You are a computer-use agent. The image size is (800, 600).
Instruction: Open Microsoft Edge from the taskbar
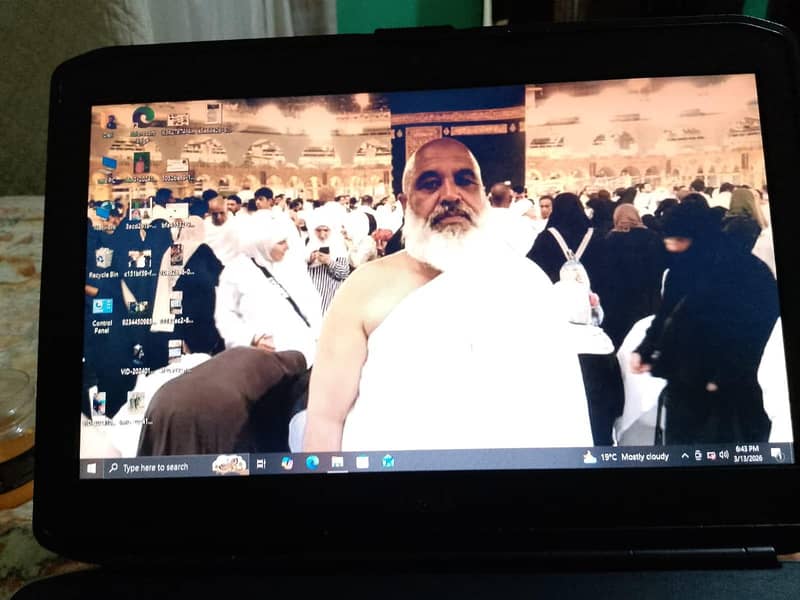point(312,463)
